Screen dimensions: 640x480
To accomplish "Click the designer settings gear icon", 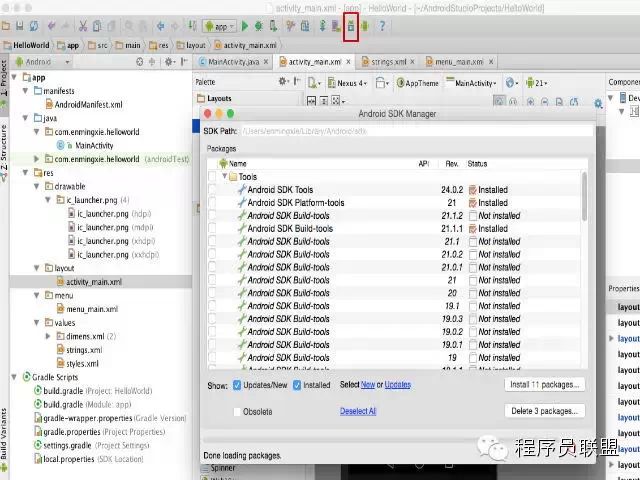I will [598, 104].
